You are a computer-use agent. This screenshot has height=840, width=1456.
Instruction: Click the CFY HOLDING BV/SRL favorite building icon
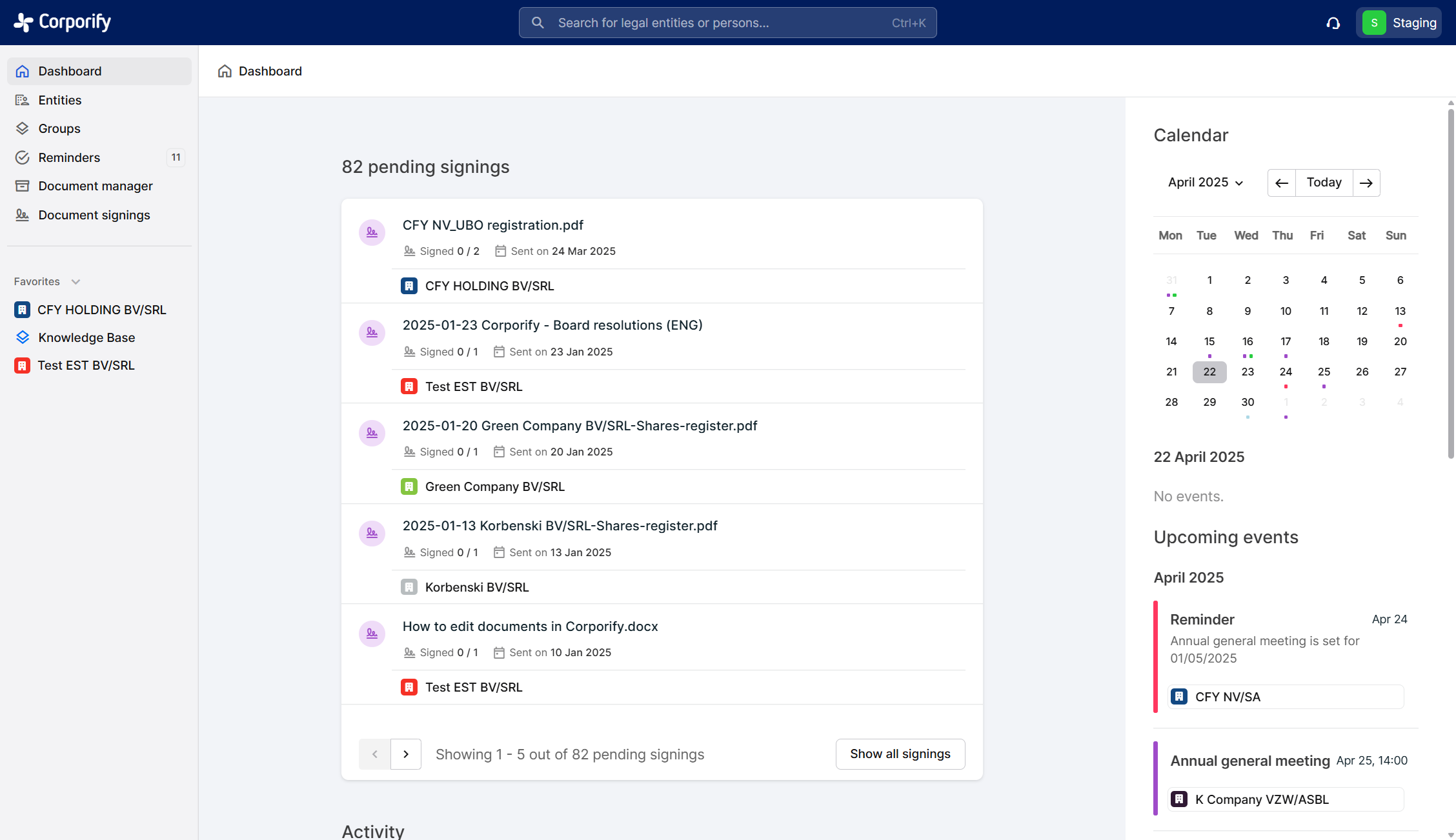tap(22, 310)
